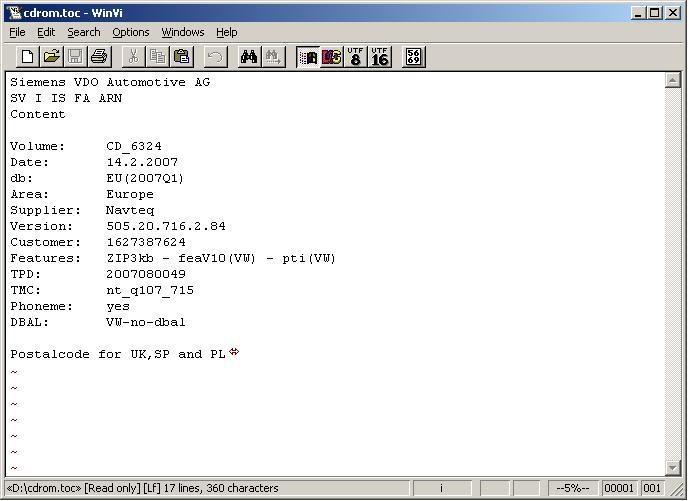Screen dimensions: 689x501
Task: Maximize the WinVi window
Action: pyautogui.click(x=654, y=13)
